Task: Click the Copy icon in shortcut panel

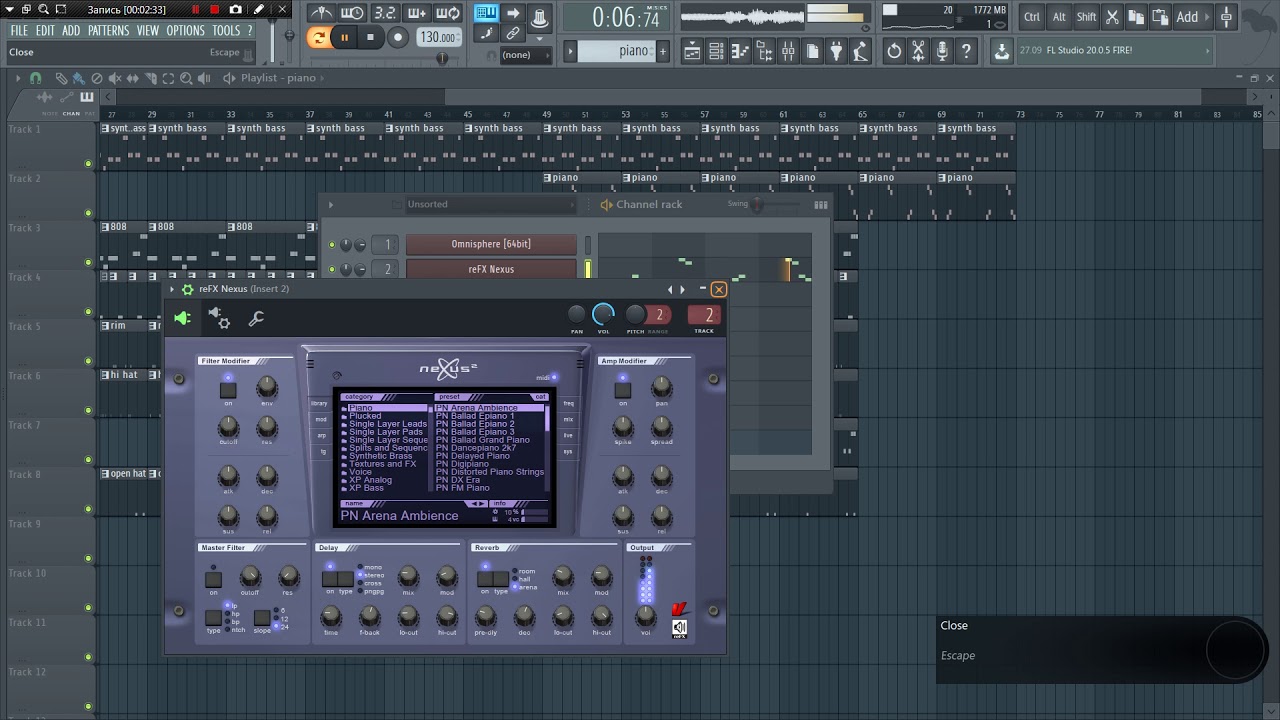Action: click(x=1136, y=16)
